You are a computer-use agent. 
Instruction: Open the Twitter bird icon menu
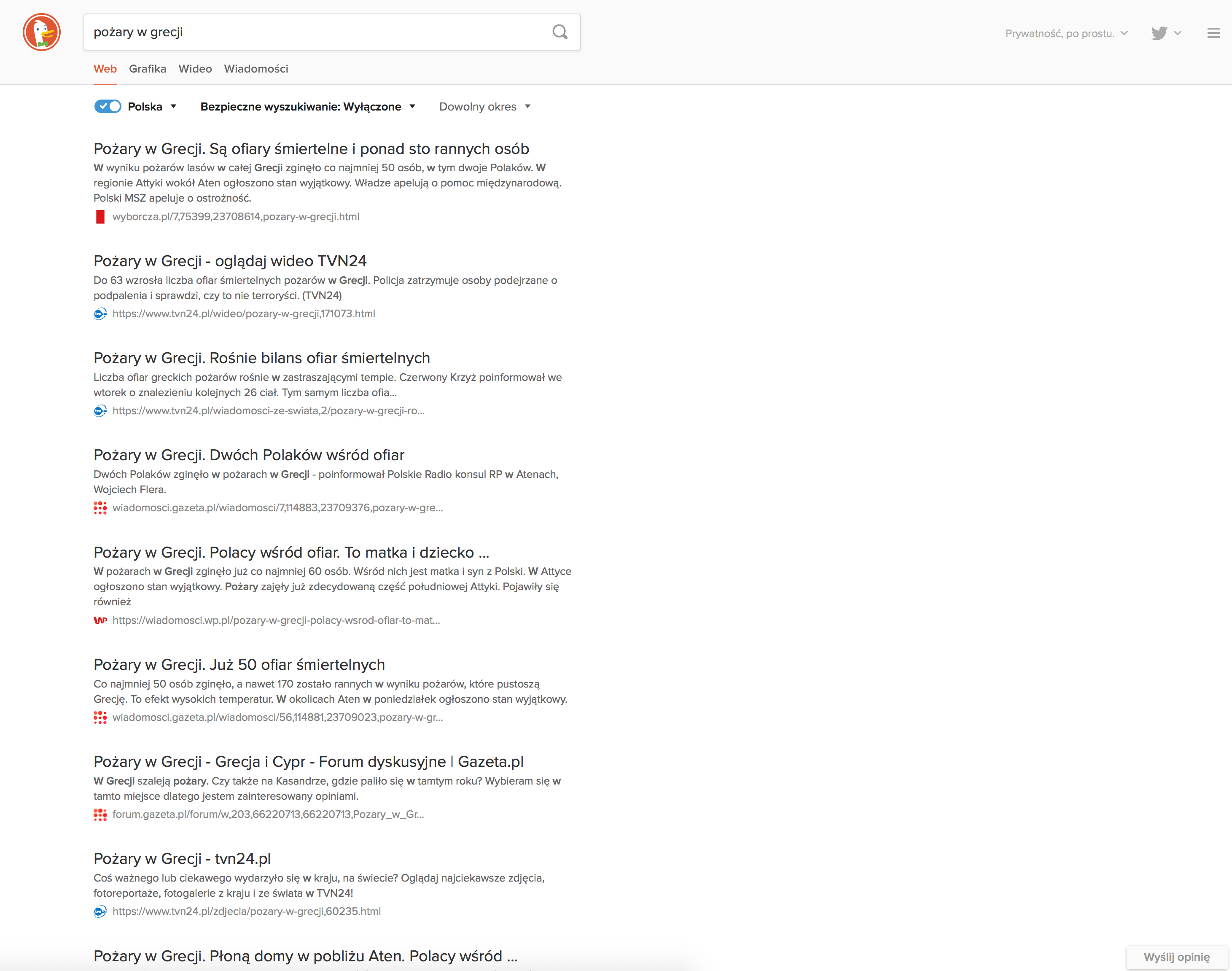pos(1159,33)
